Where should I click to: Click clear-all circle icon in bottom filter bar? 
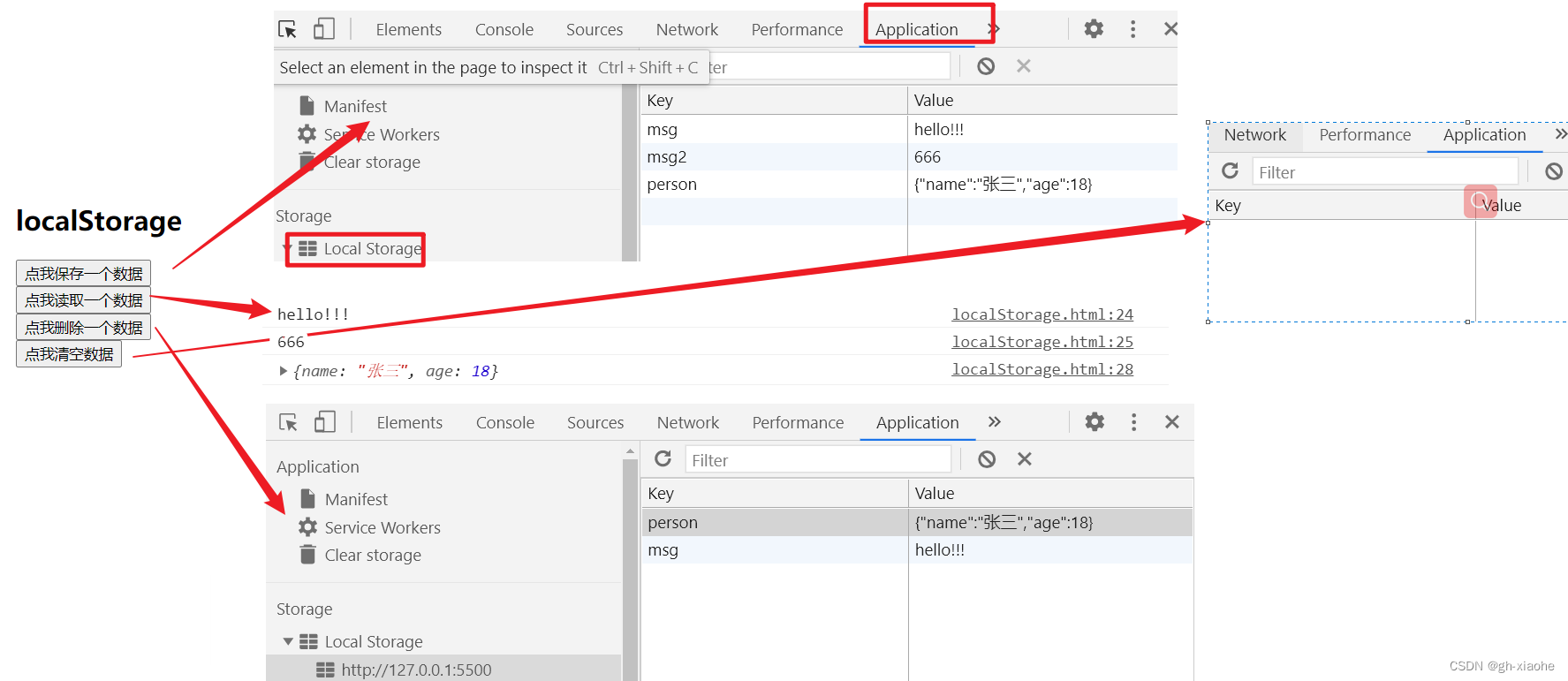coord(987,459)
